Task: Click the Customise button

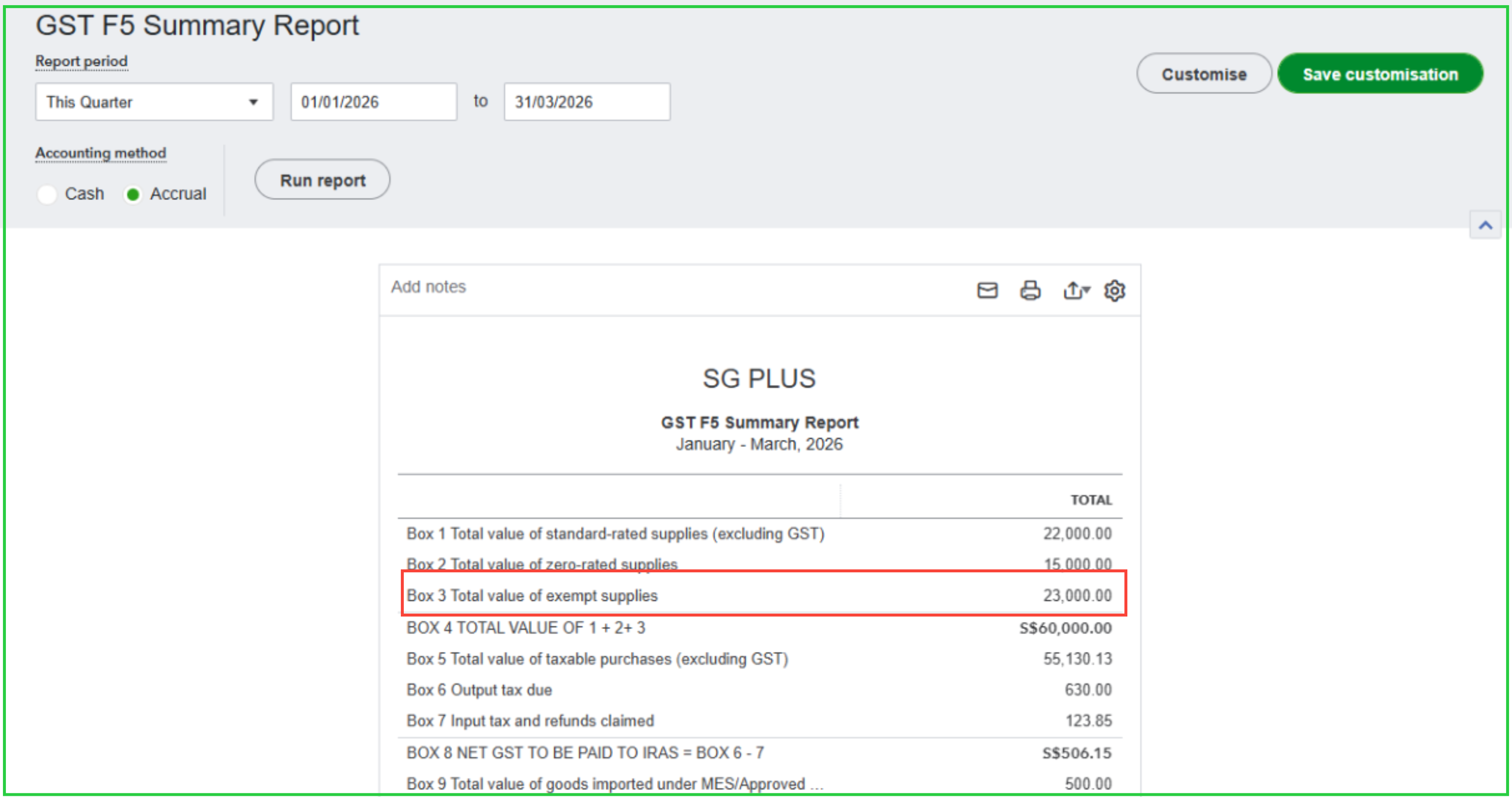Action: (1203, 74)
